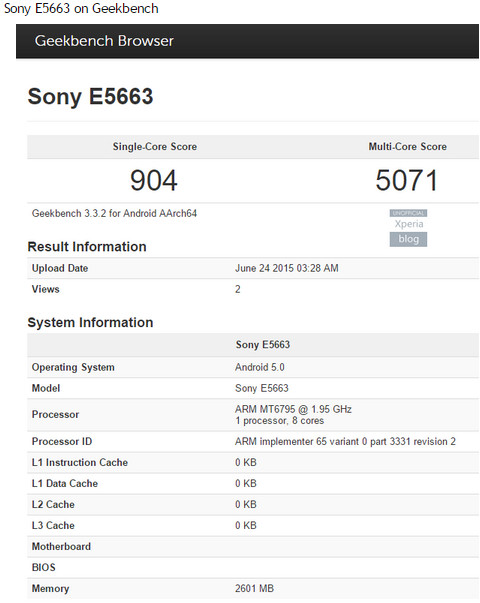Click the Sony E5663 on Geekbench caption
The width and height of the screenshot is (480, 603).
point(81,8)
